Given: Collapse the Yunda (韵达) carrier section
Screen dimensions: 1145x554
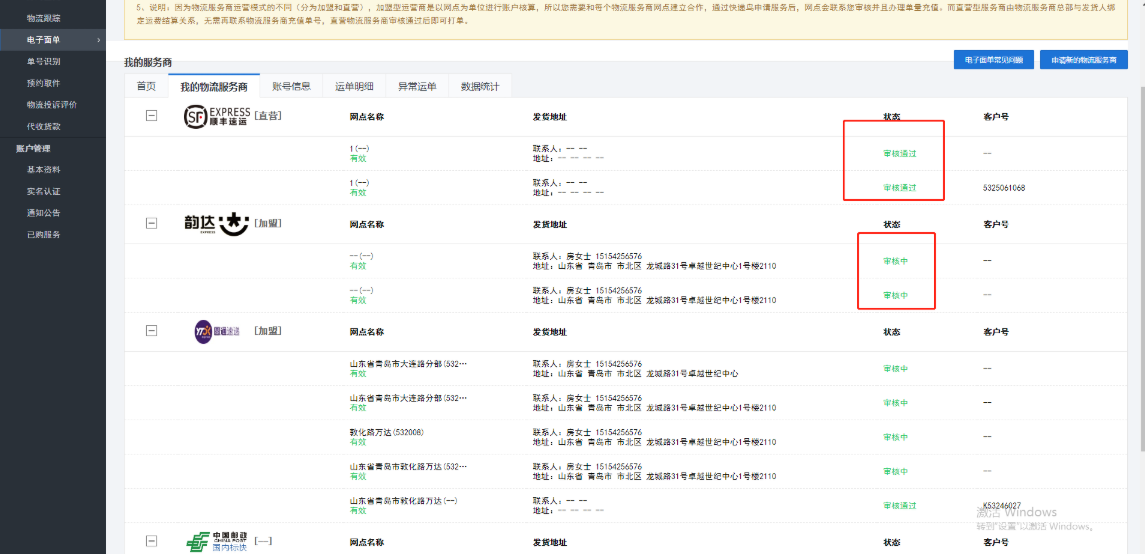Looking at the screenshot, I should (152, 223).
